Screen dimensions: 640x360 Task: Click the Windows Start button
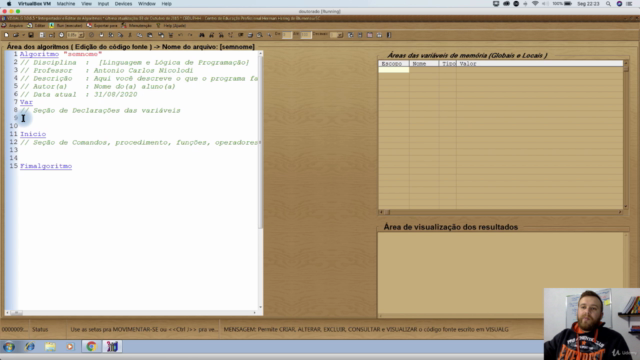tap(9, 347)
